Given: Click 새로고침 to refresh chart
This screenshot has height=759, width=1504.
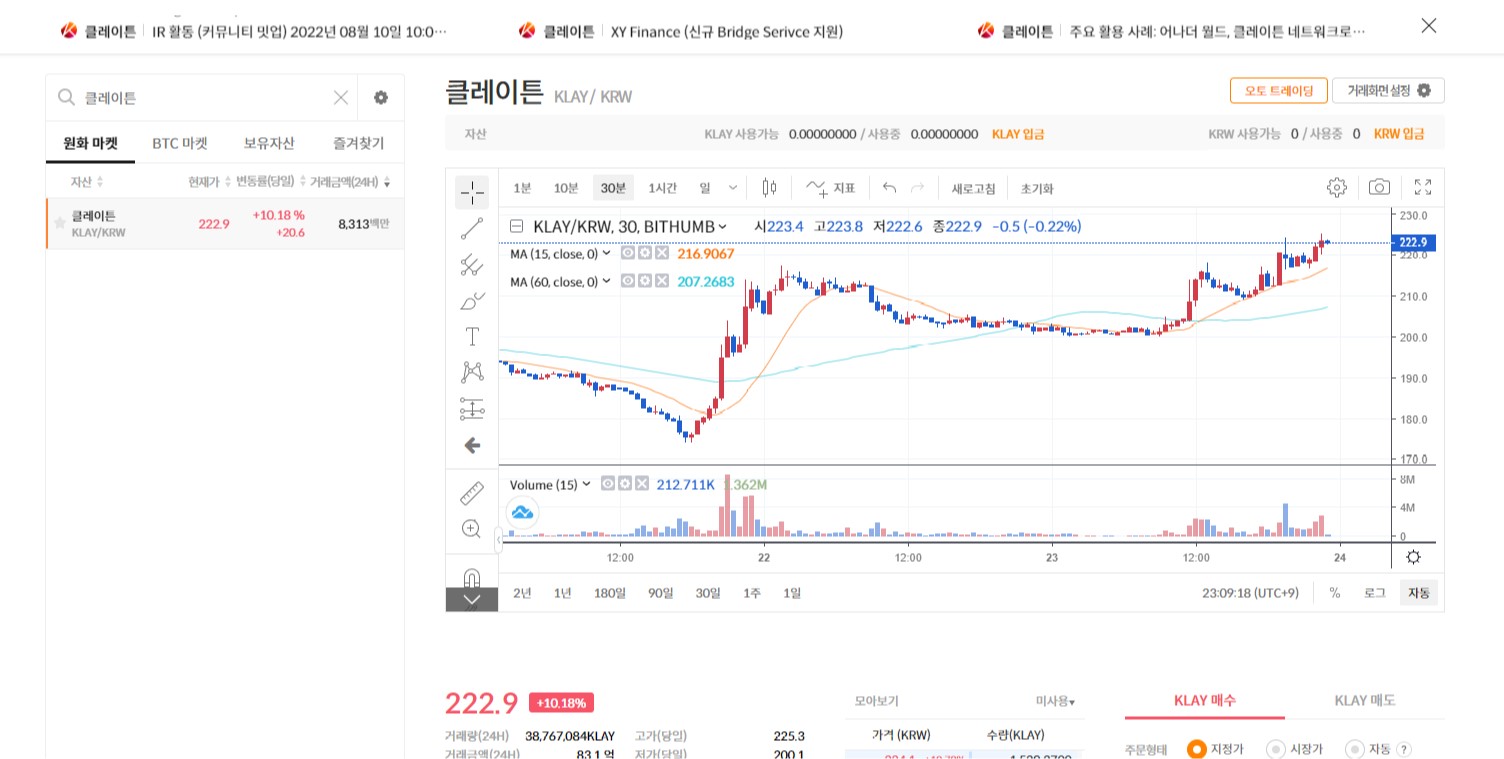Looking at the screenshot, I should 973,188.
